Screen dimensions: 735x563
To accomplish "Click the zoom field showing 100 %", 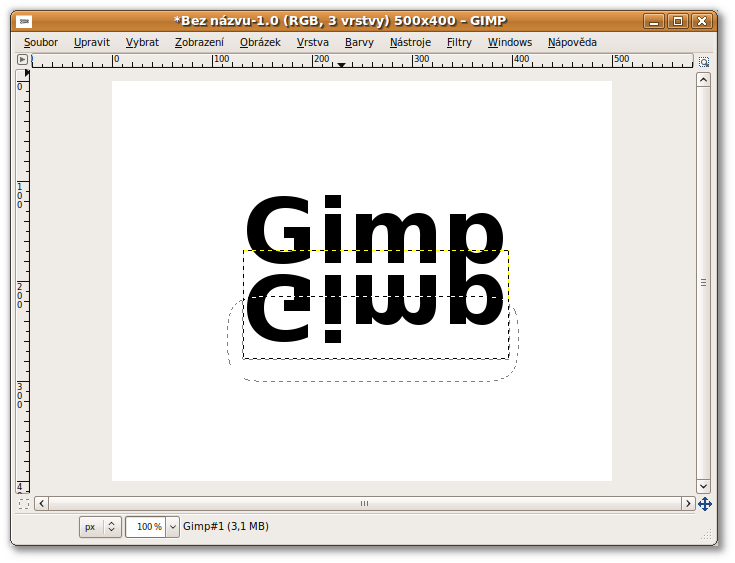I will [x=146, y=527].
